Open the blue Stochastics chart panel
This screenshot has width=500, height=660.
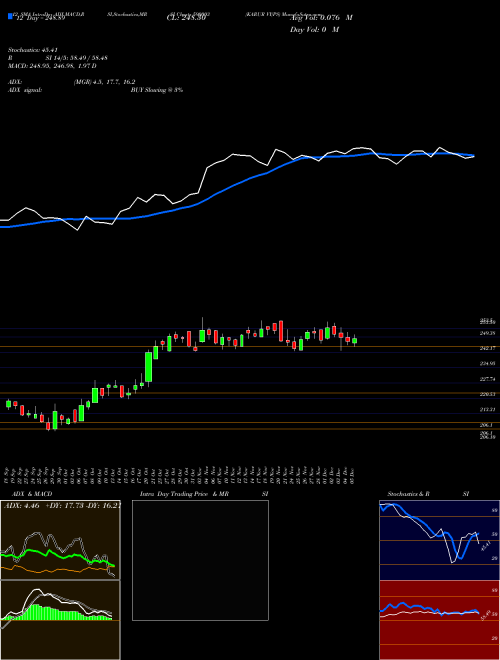click(x=439, y=540)
